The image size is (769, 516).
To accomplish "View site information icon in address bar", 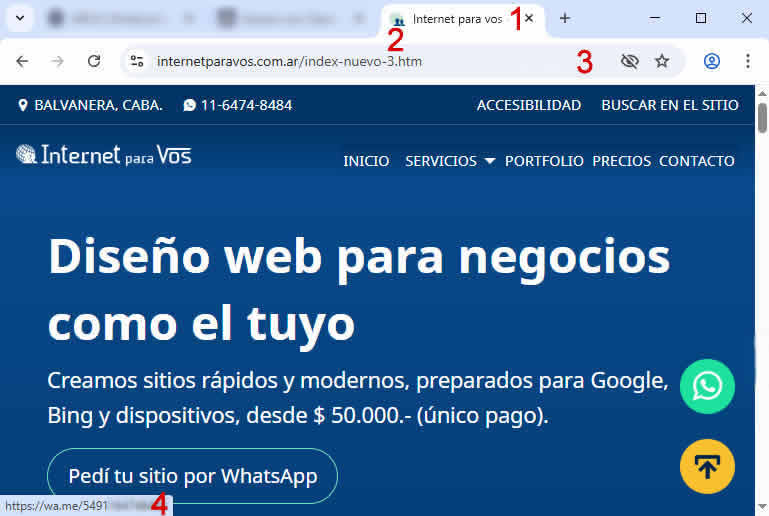I will tap(137, 61).
